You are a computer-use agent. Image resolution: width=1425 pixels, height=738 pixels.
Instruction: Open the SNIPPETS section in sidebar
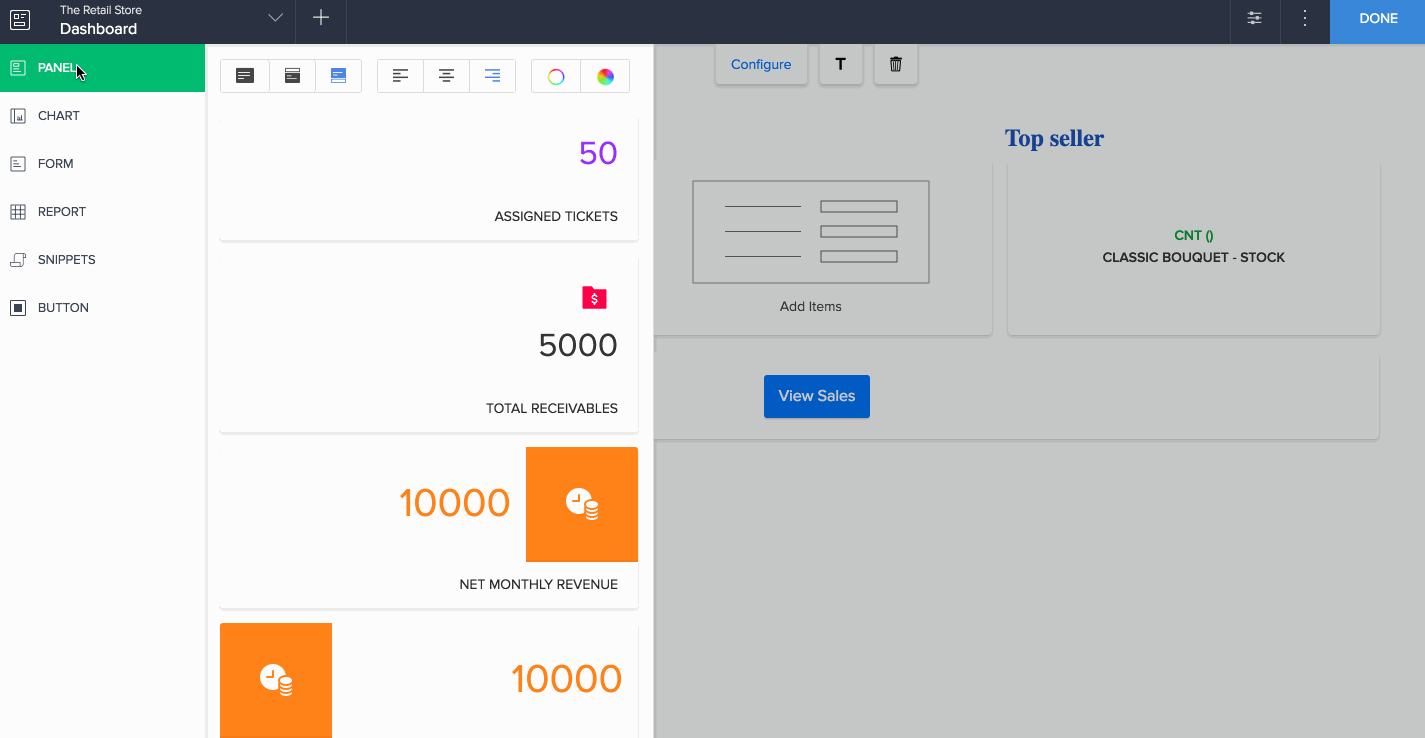click(66, 260)
